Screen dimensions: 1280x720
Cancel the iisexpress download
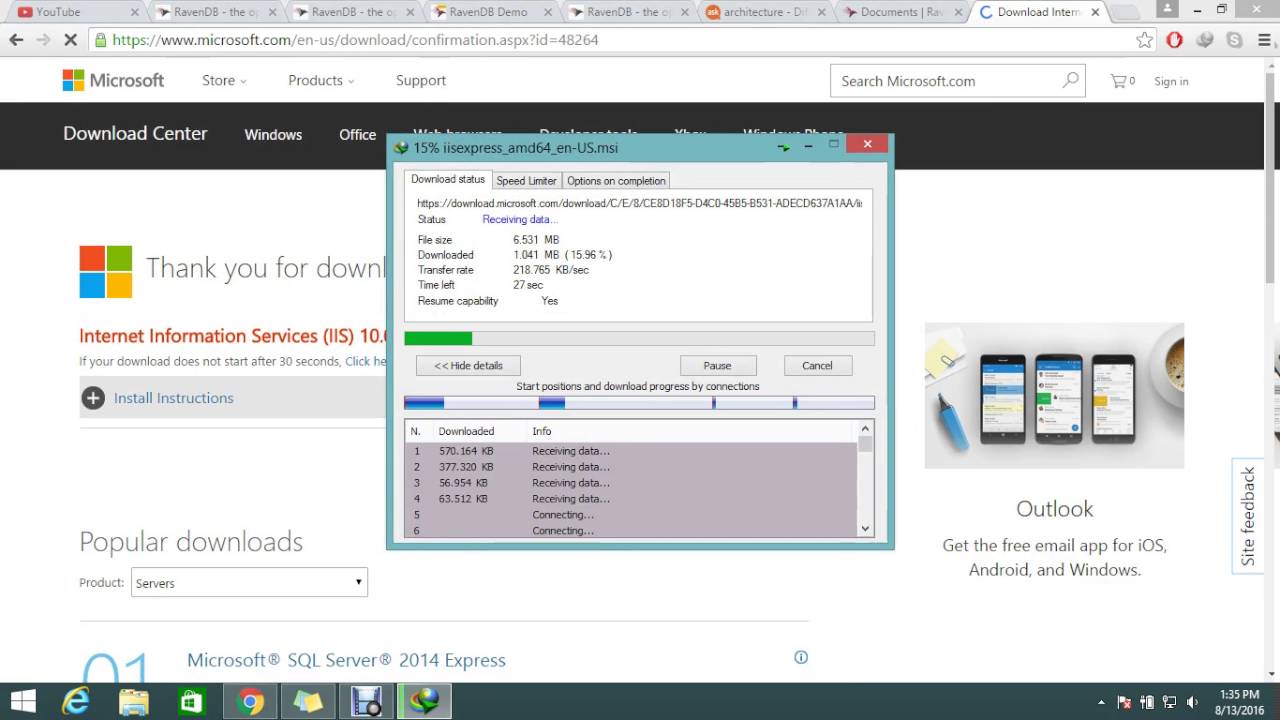coord(817,365)
